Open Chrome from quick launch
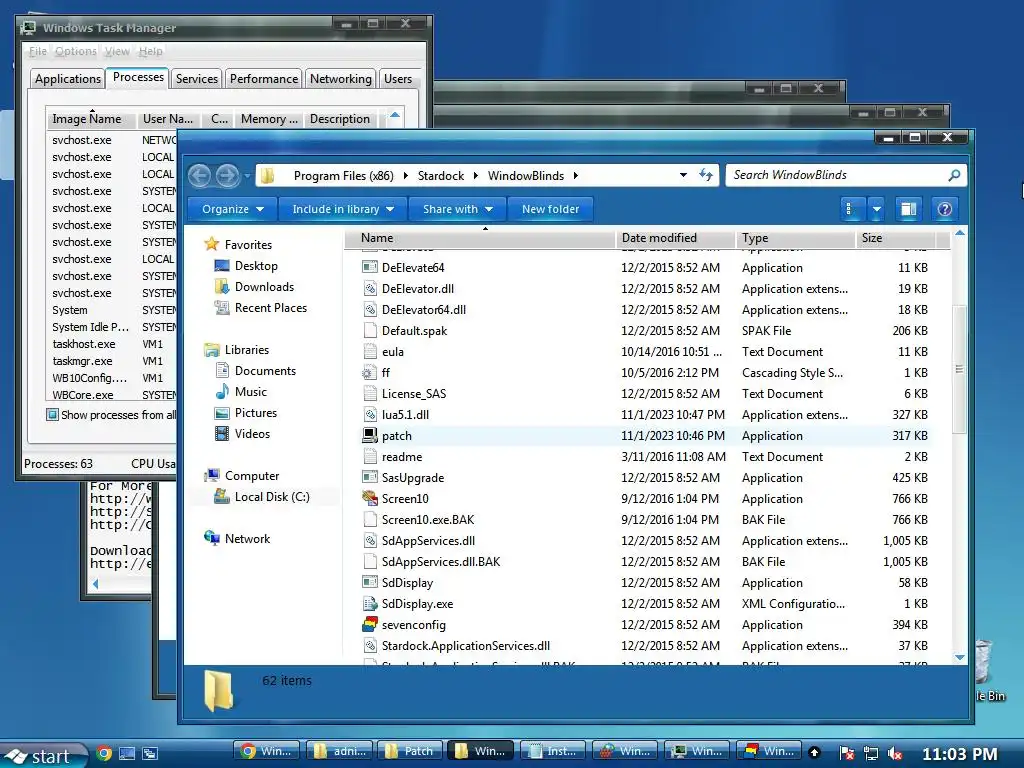The width and height of the screenshot is (1024, 768). (x=104, y=753)
